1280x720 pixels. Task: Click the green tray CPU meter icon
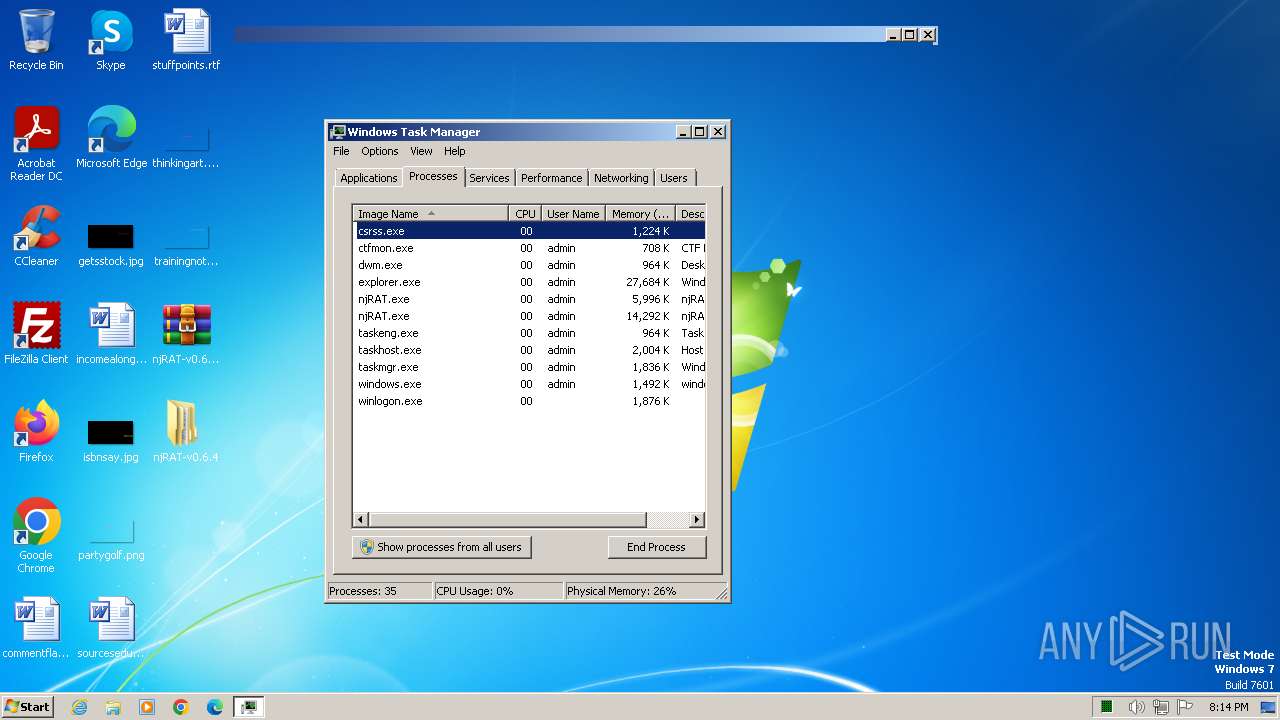pyautogui.click(x=1107, y=707)
